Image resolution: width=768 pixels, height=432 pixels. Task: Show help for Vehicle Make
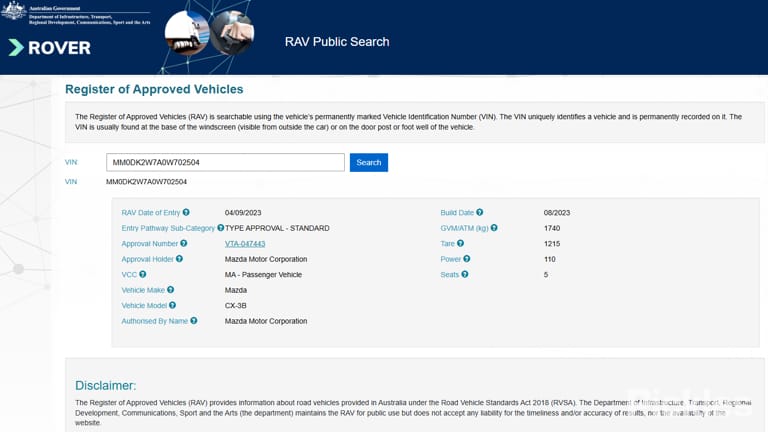pos(170,289)
